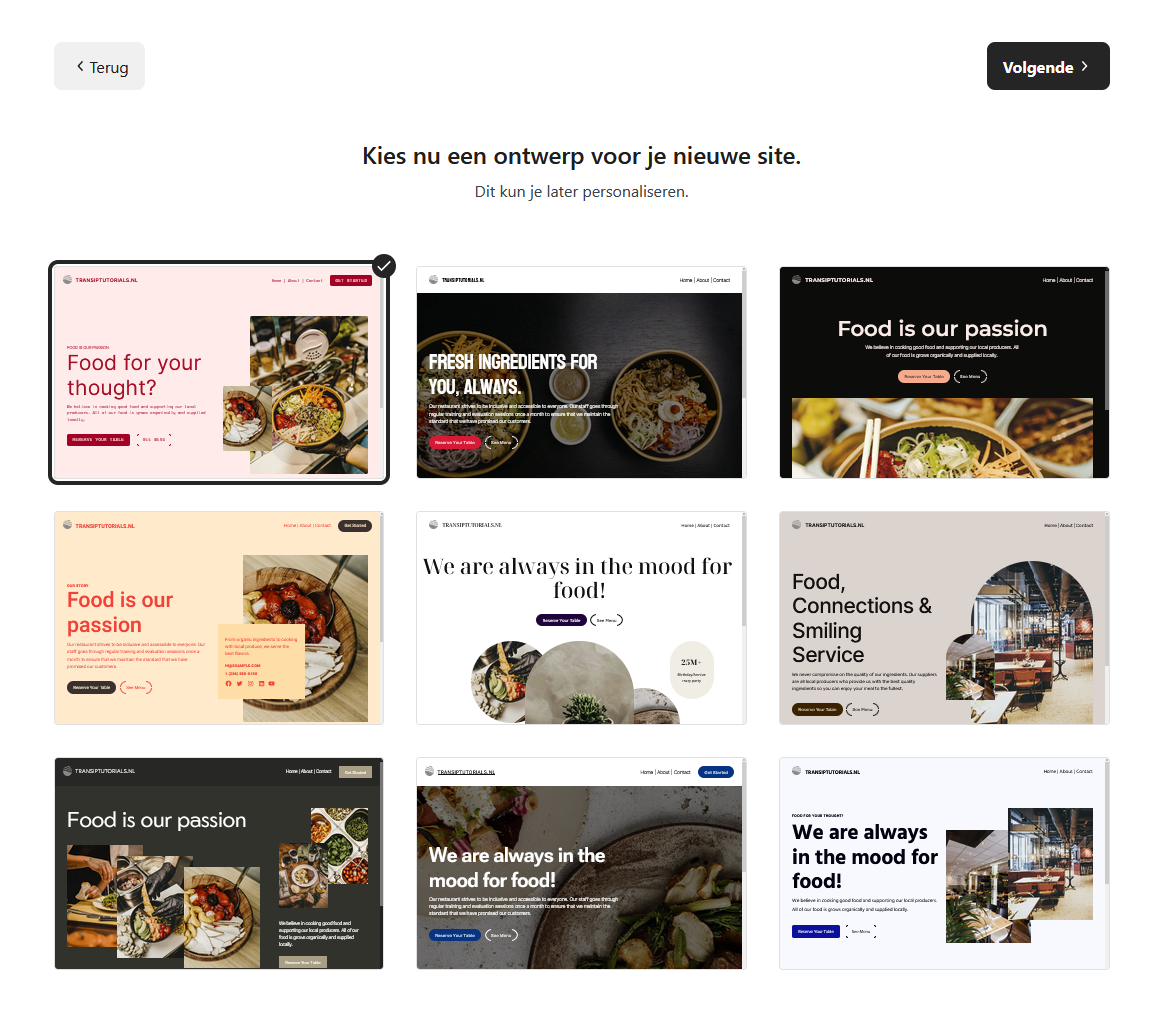Choose the white serif 'mood for food' template
The height and width of the screenshot is (1014, 1161).
click(x=581, y=618)
